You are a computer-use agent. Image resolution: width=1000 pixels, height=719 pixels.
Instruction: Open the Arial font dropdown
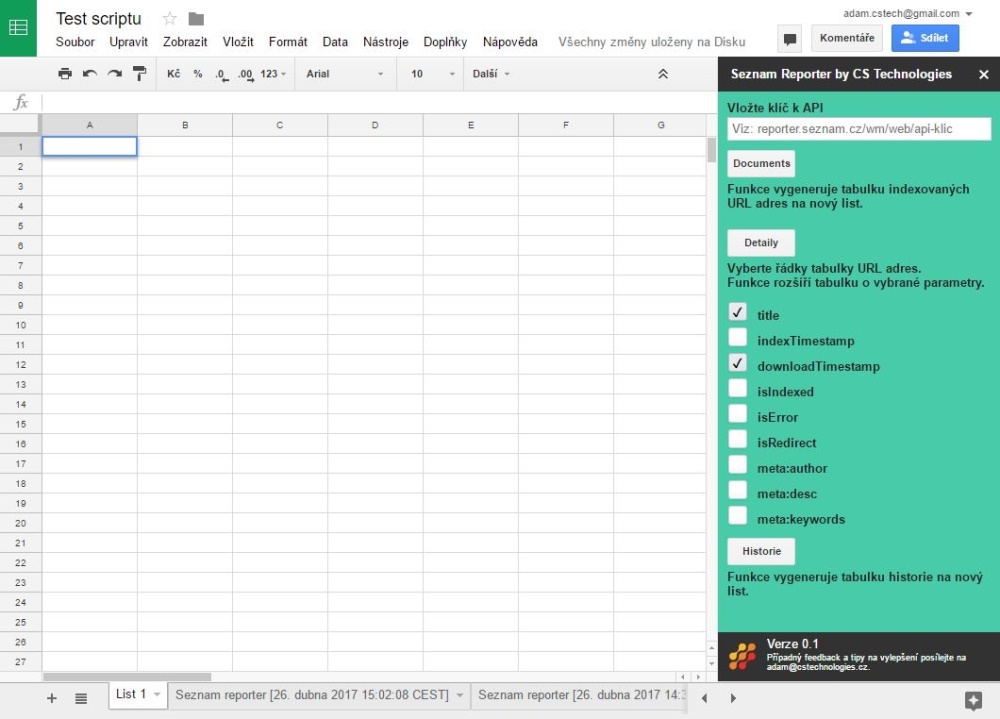(344, 74)
